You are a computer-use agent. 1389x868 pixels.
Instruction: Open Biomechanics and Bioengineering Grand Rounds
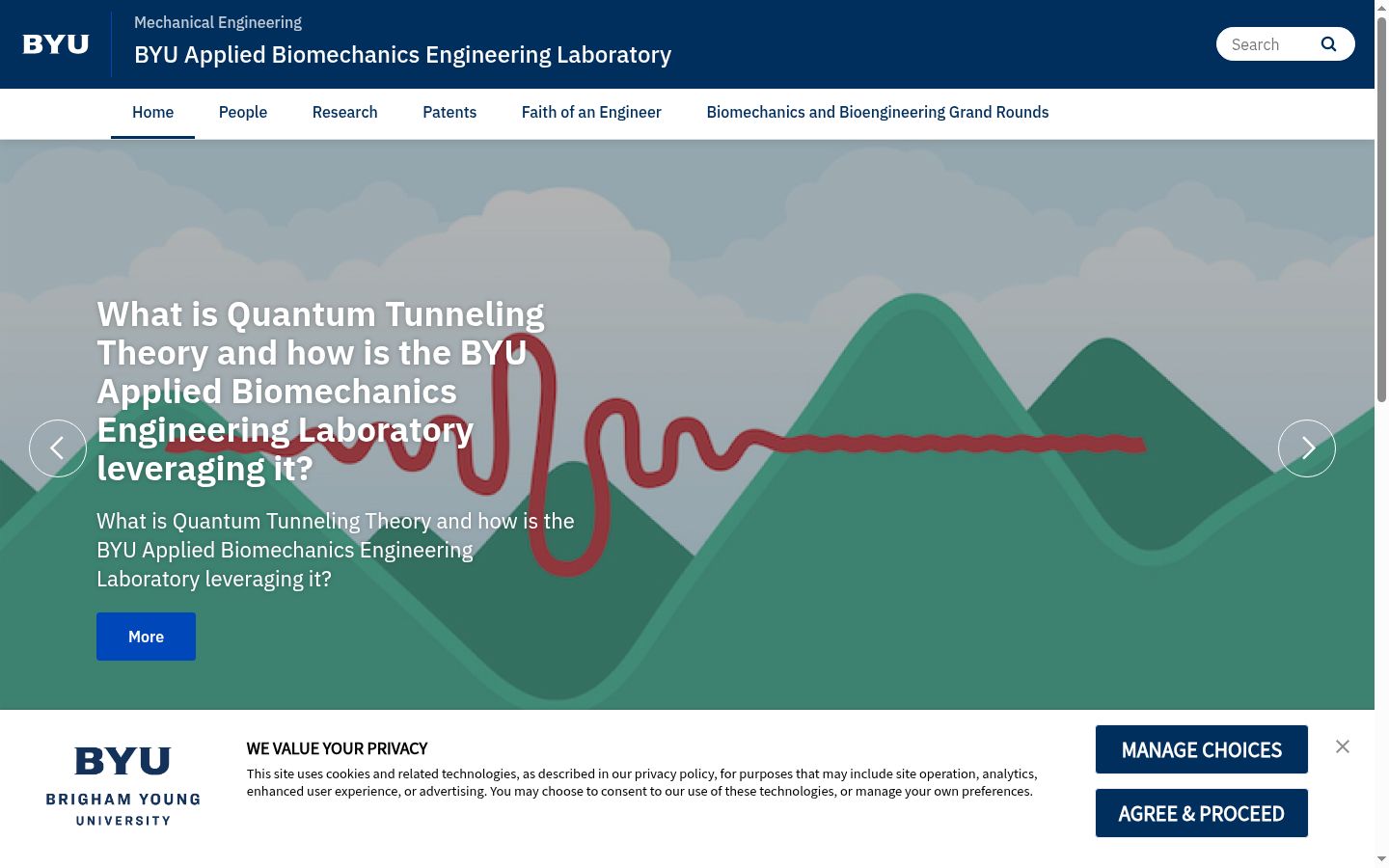coord(878,113)
